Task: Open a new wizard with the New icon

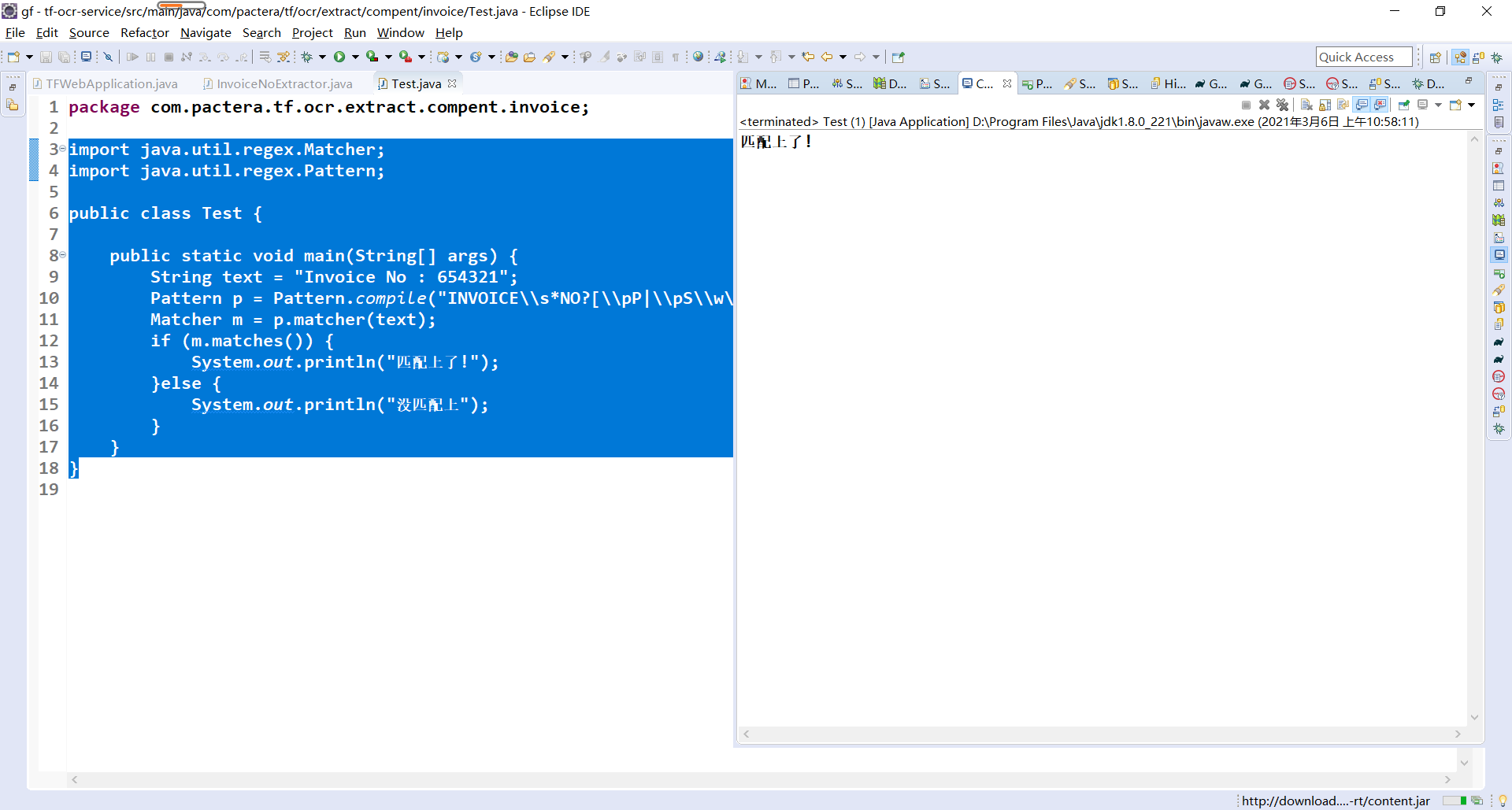Action: coord(13,57)
